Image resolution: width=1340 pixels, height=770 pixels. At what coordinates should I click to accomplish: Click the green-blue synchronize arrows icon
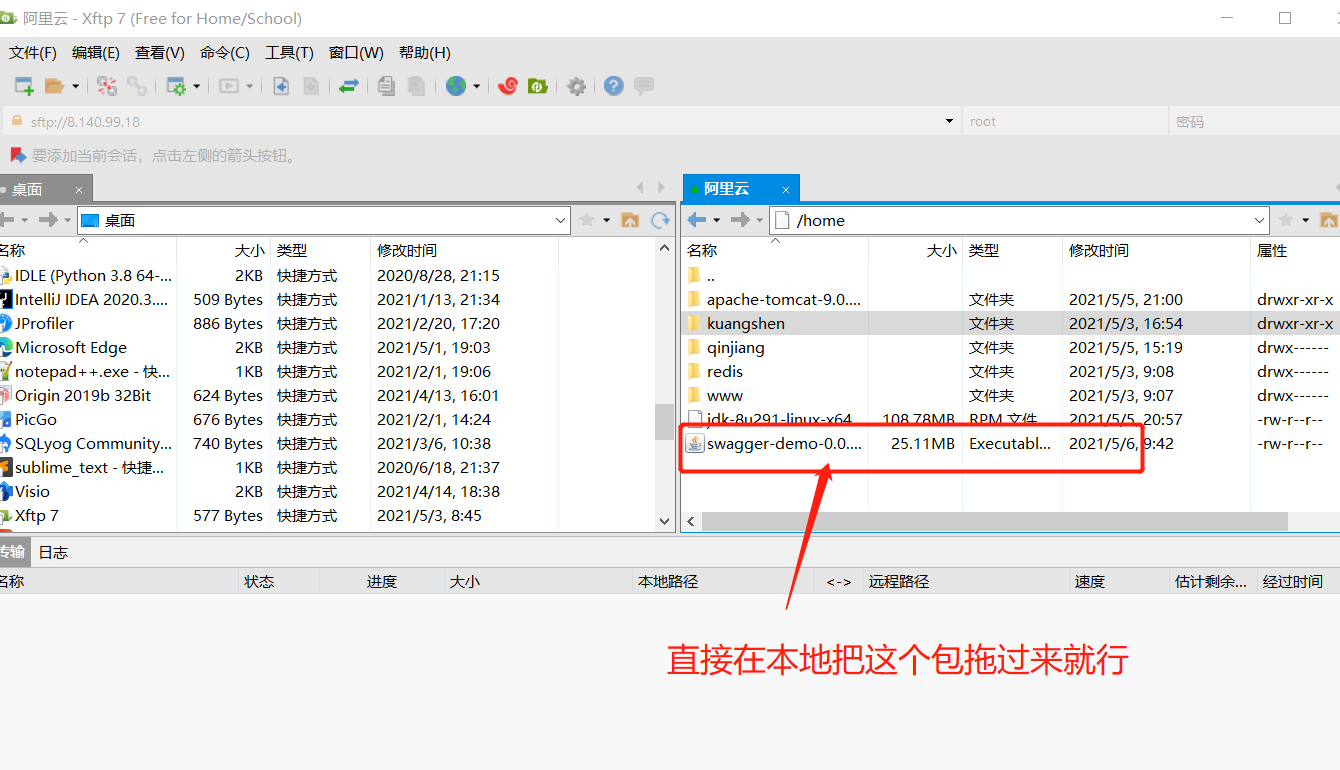pos(348,86)
